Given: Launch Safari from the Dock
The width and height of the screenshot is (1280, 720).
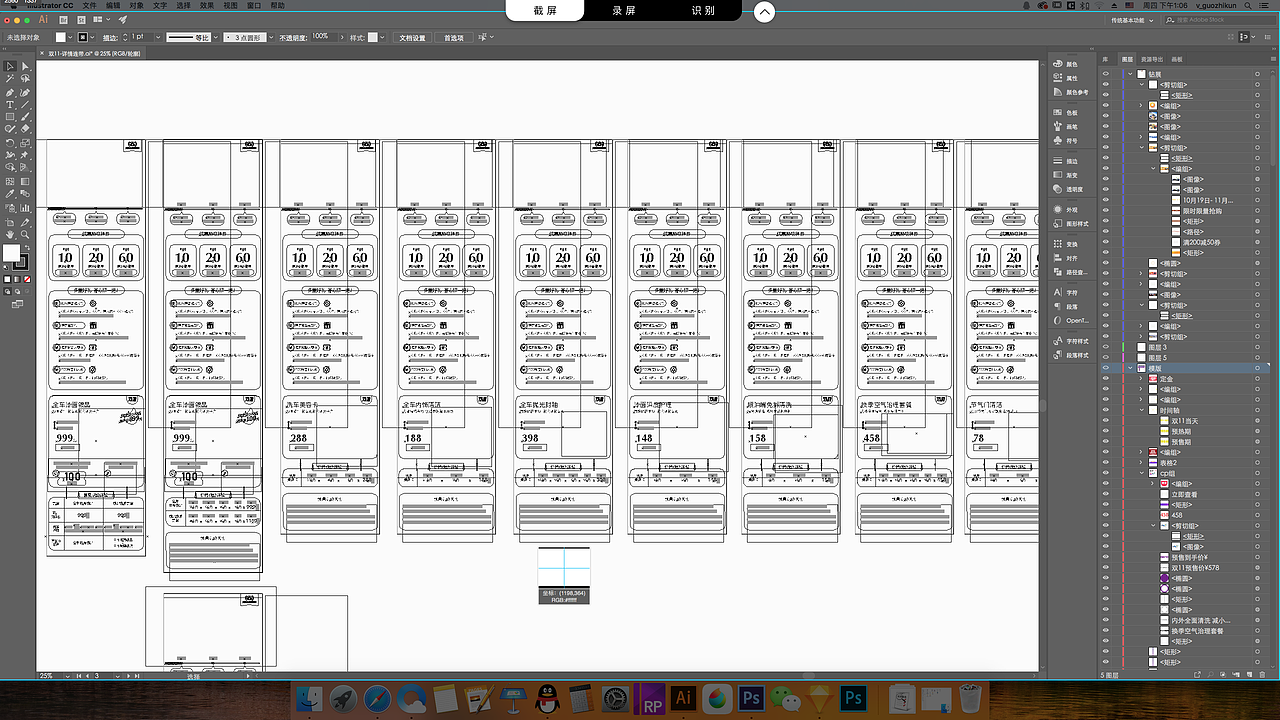Looking at the screenshot, I should (x=378, y=698).
